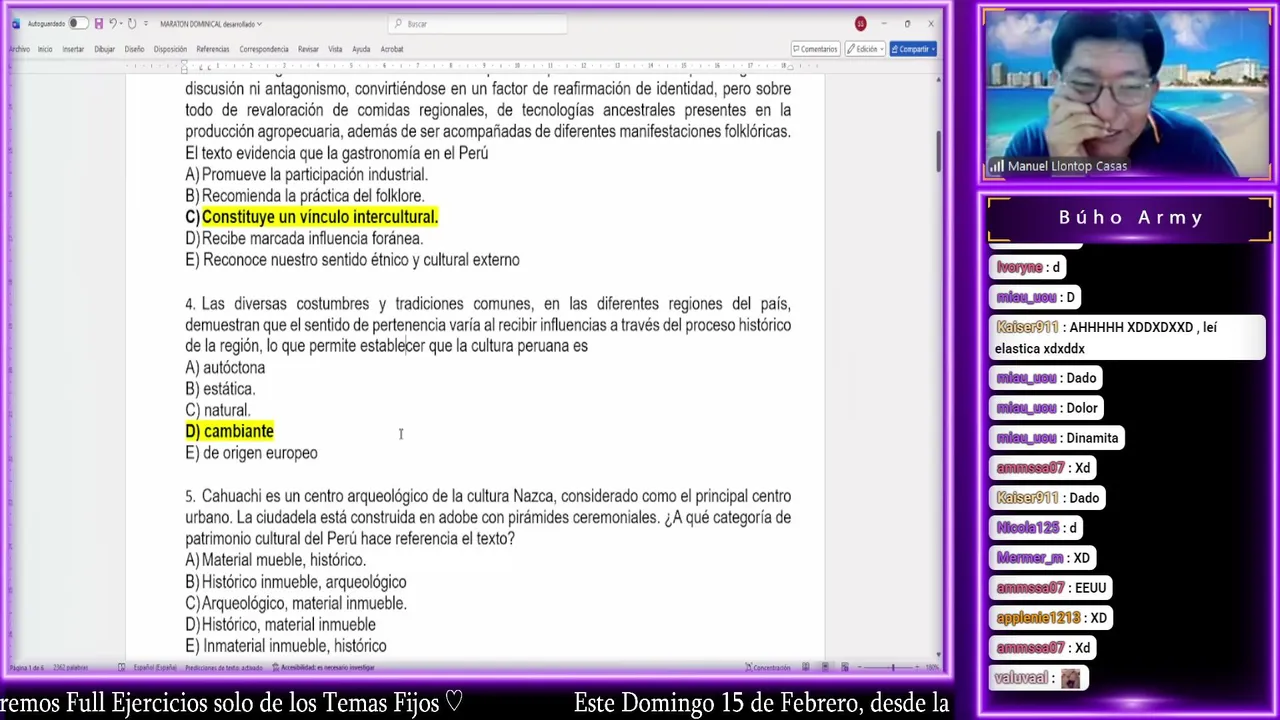This screenshot has width=1280, height=720.
Task: Click highlighted answer D) cambiante
Action: (229, 431)
